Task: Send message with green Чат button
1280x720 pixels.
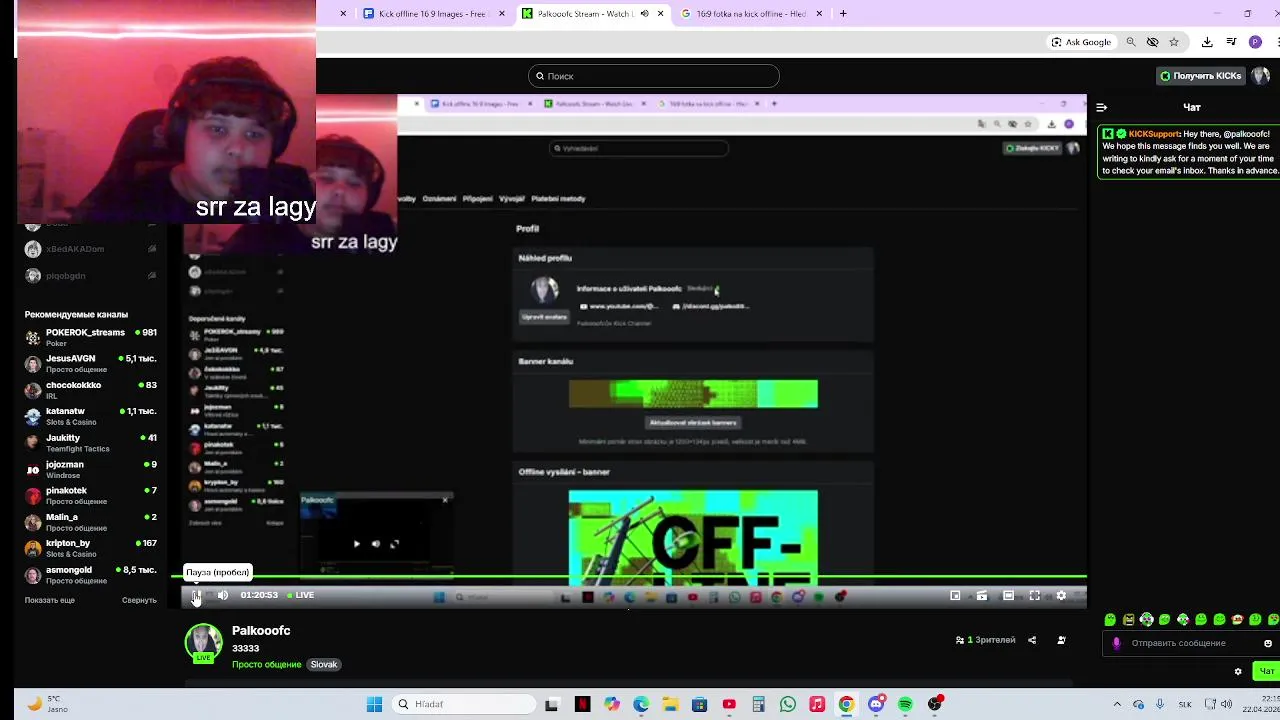Action: [x=1266, y=671]
